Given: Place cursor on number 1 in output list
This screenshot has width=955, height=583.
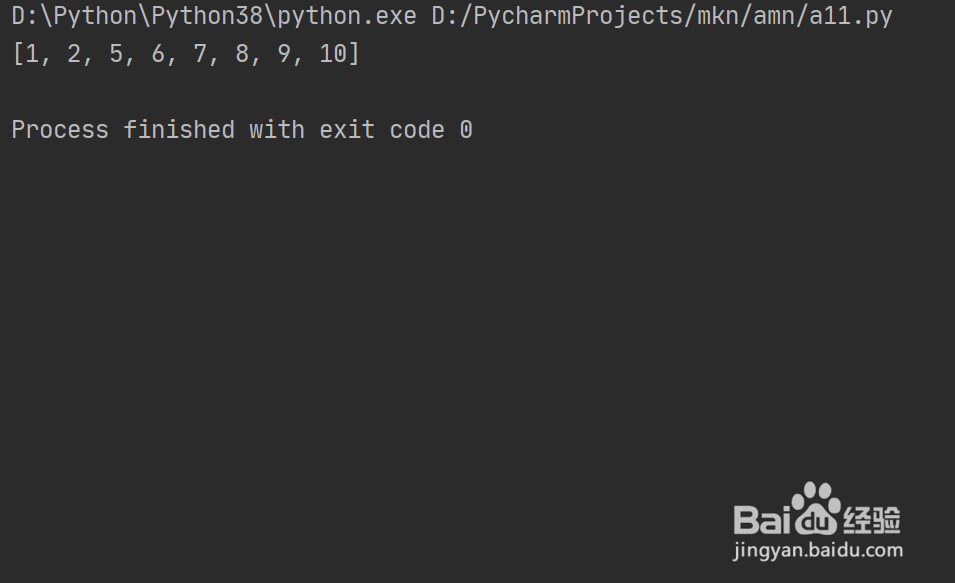Looking at the screenshot, I should tap(32, 54).
